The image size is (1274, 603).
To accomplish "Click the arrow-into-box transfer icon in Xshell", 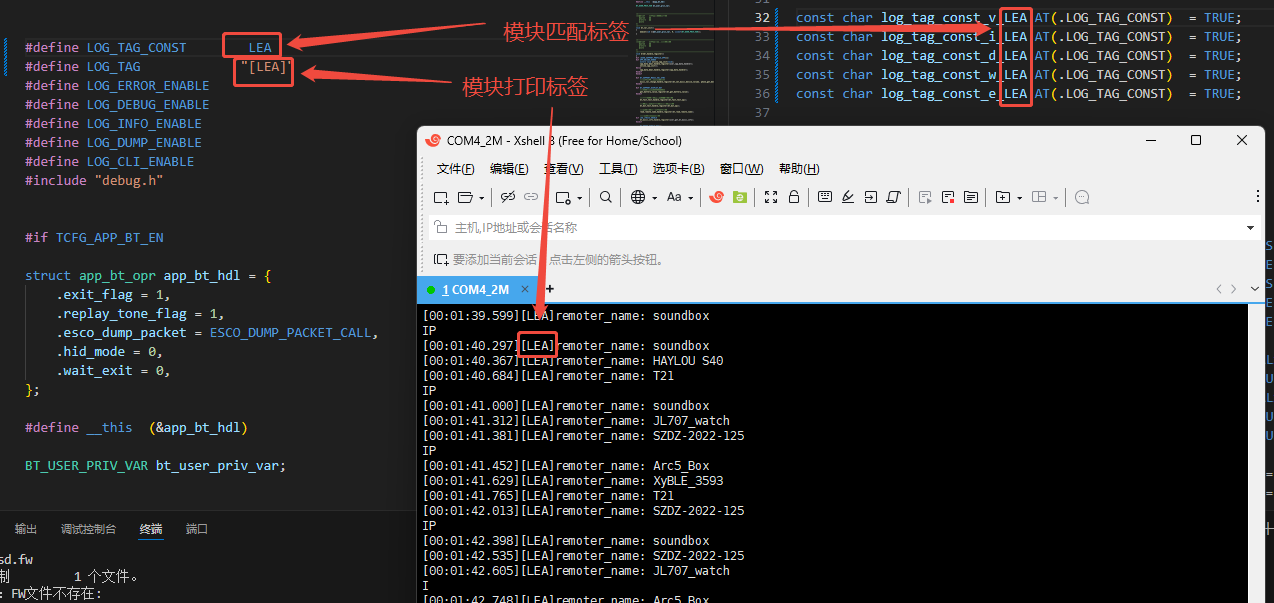I will point(871,197).
